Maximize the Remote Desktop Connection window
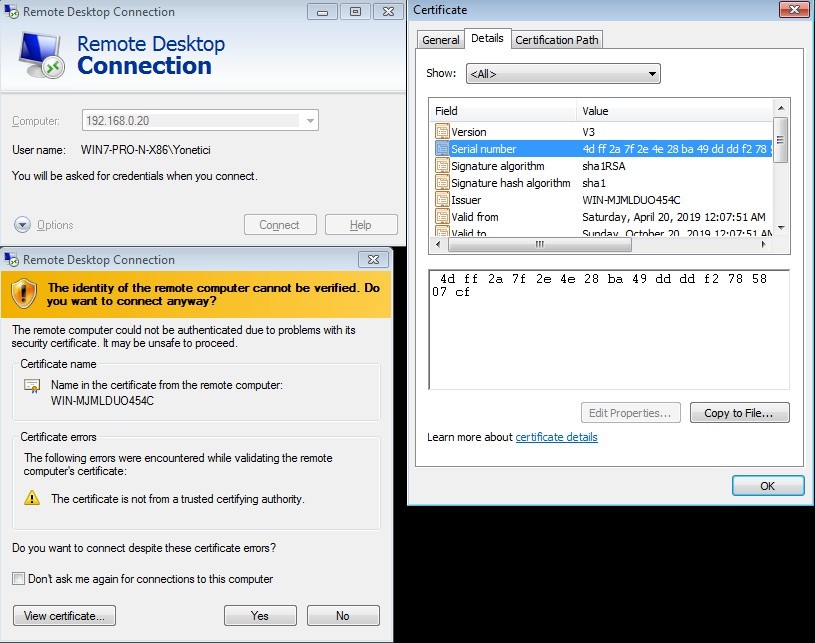Screen dimensions: 815x643 pyautogui.click(x=355, y=11)
